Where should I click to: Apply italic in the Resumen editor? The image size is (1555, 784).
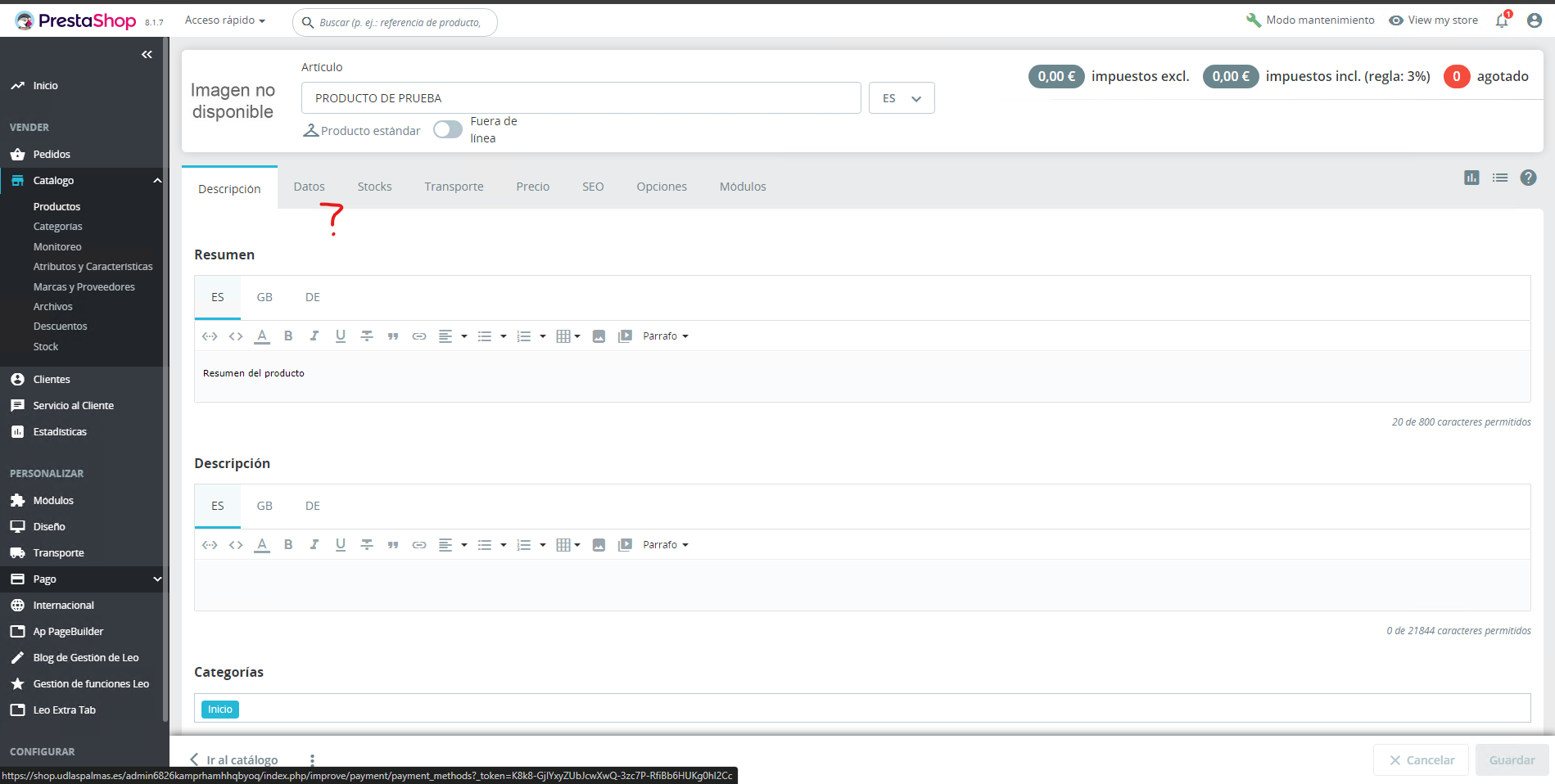(314, 336)
